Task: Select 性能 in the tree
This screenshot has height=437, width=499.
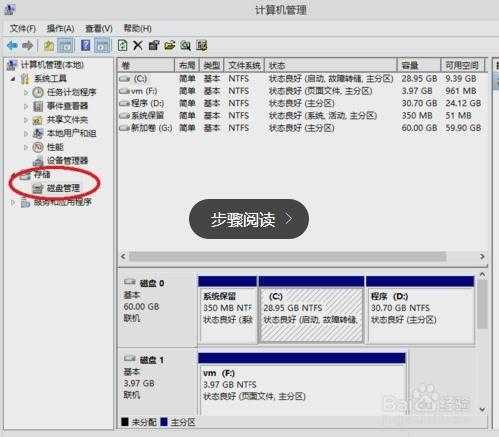Action: tap(55, 147)
